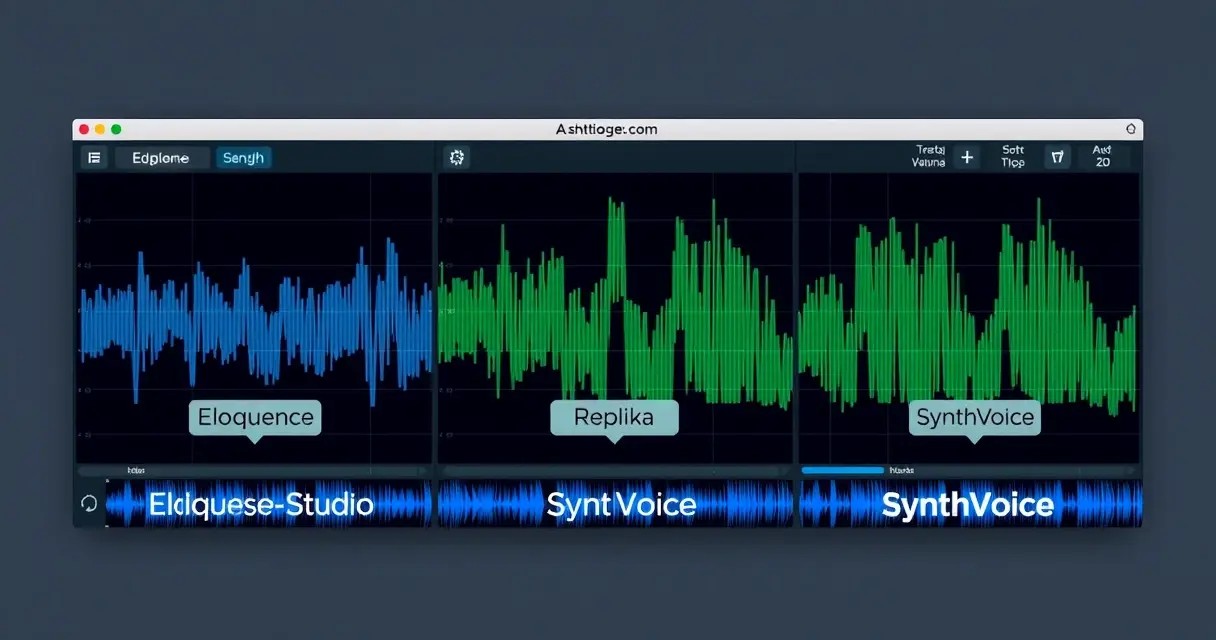Click the loop refresh icon at bottom left
The width and height of the screenshot is (1216, 640).
[89, 504]
